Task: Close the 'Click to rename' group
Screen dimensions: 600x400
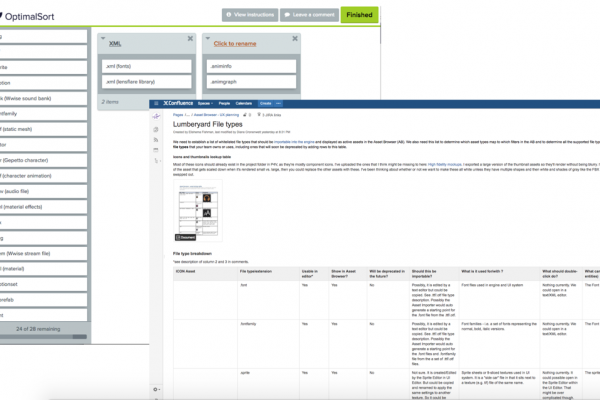Action: point(295,39)
